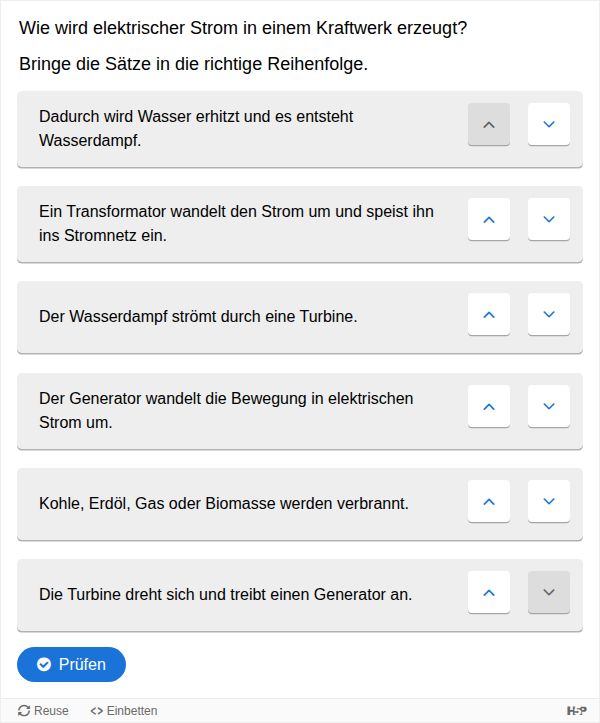Screen dimensions: 600x723
Task: Click disabled up arrow of first sentence
Action: [x=489, y=125]
